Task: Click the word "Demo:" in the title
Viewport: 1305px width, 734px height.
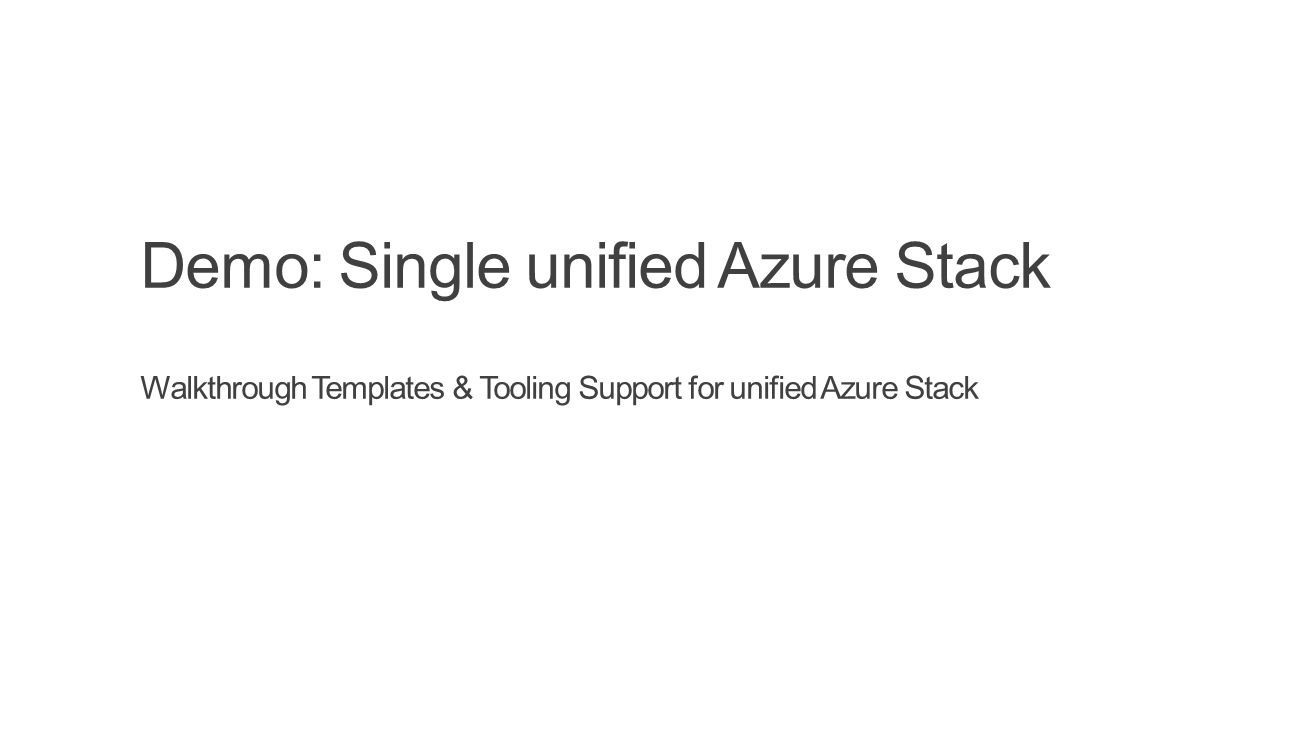Action: click(233, 266)
